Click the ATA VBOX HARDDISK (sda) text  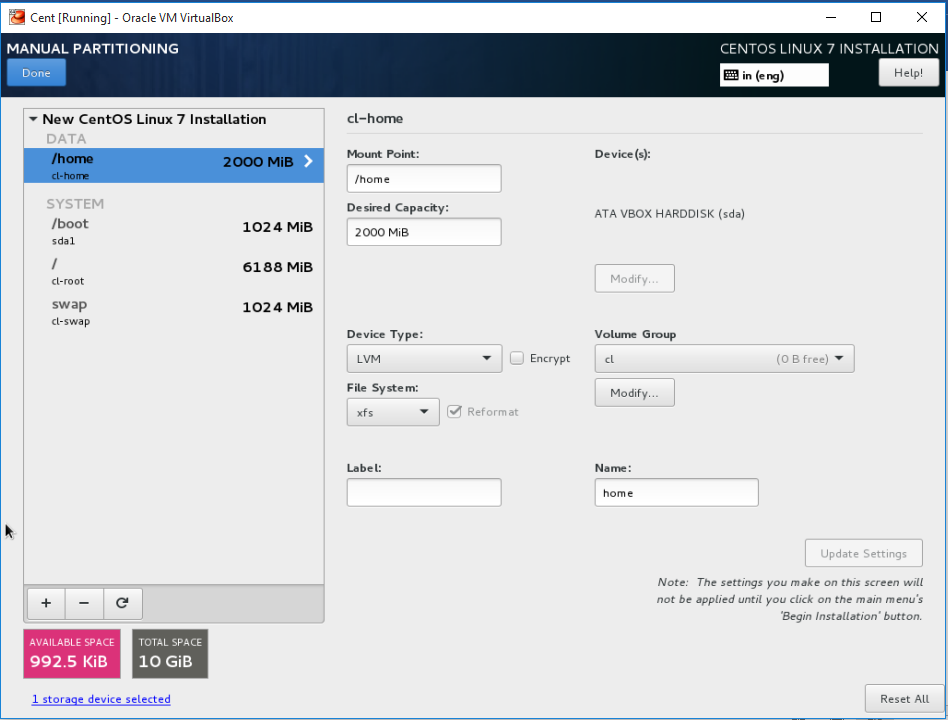(x=669, y=214)
